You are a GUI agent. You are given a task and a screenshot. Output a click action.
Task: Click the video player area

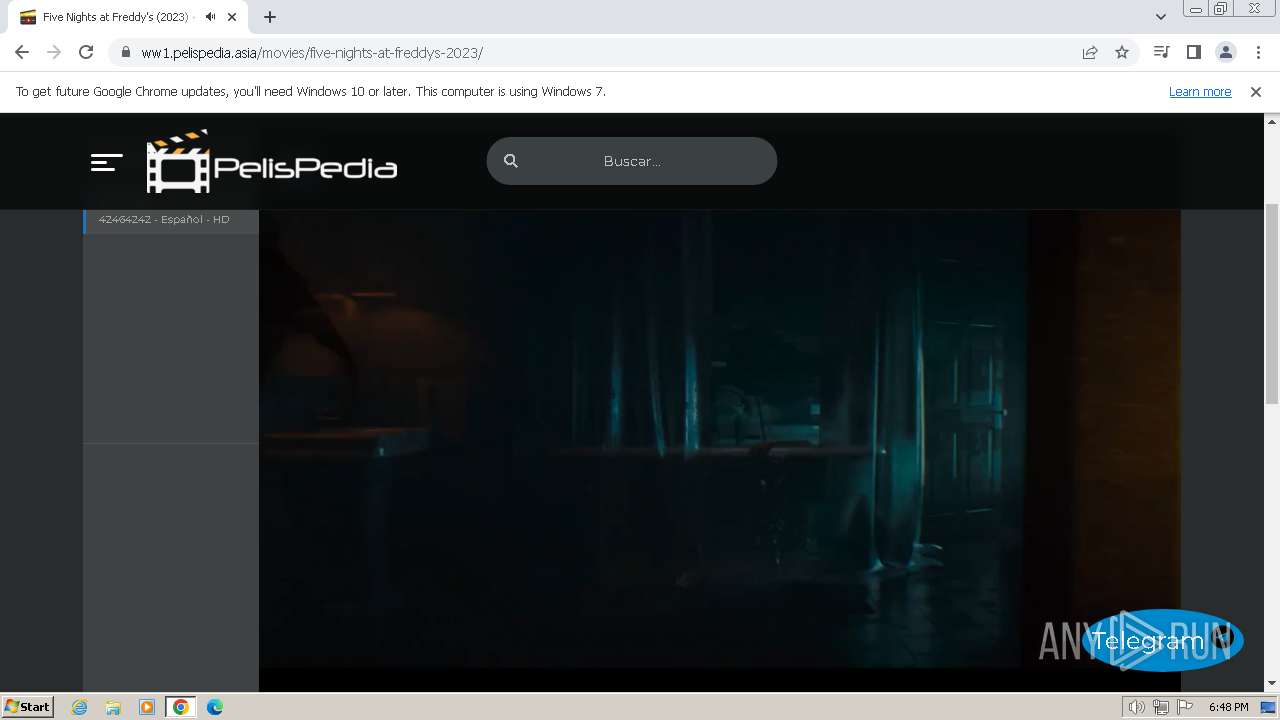[x=720, y=440]
